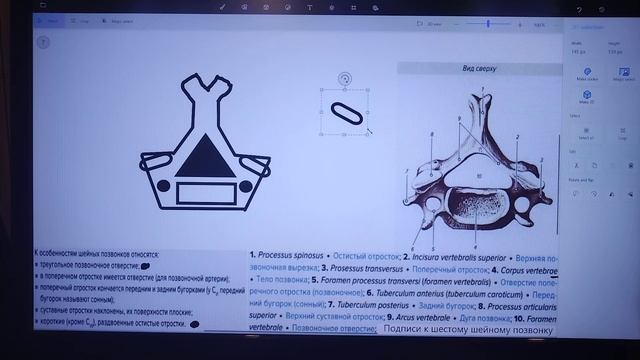
Task: Click the text "Подписи к шестому шейному позвонку"
Action: [x=468, y=329]
